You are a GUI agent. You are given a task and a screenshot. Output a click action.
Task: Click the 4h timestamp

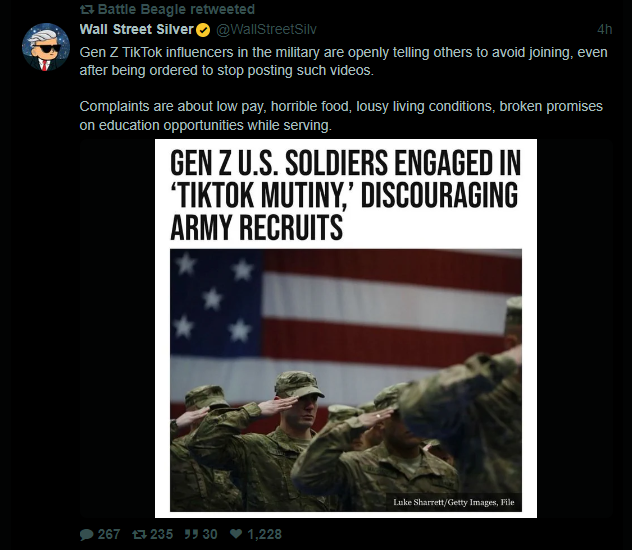point(604,28)
